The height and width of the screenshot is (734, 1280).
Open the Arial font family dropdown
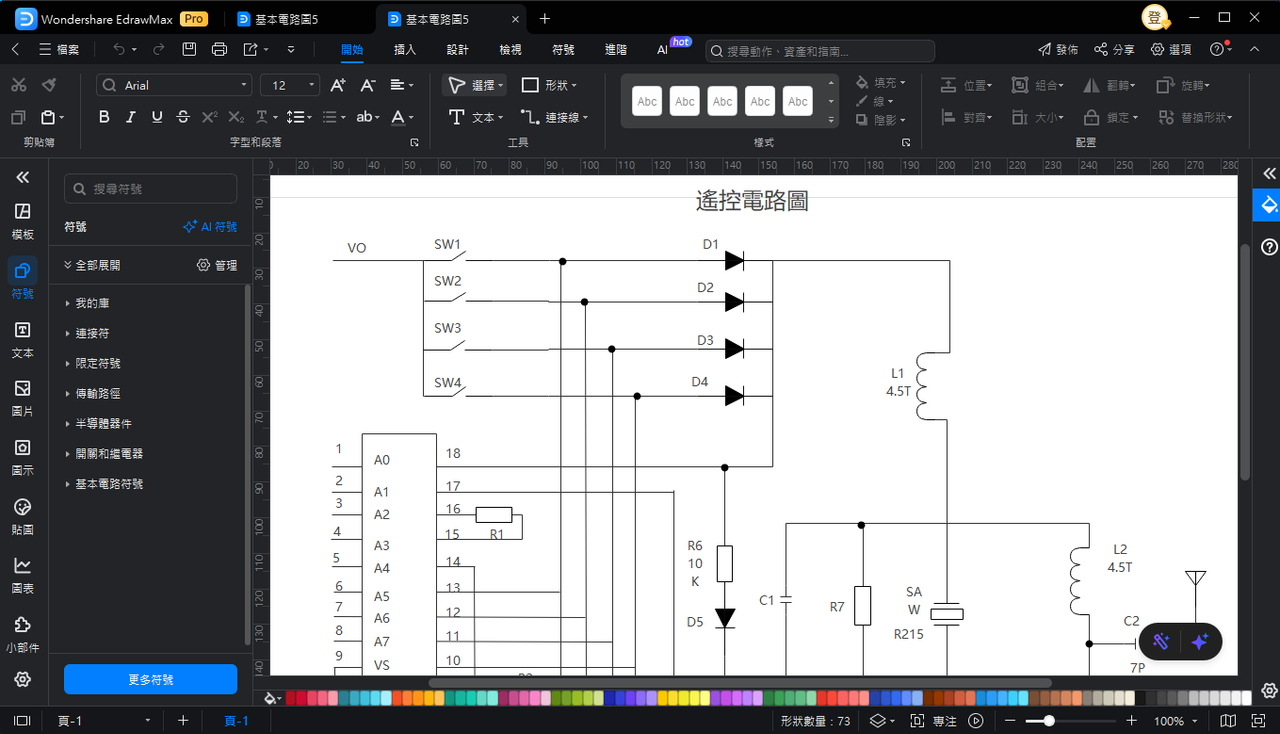point(174,86)
